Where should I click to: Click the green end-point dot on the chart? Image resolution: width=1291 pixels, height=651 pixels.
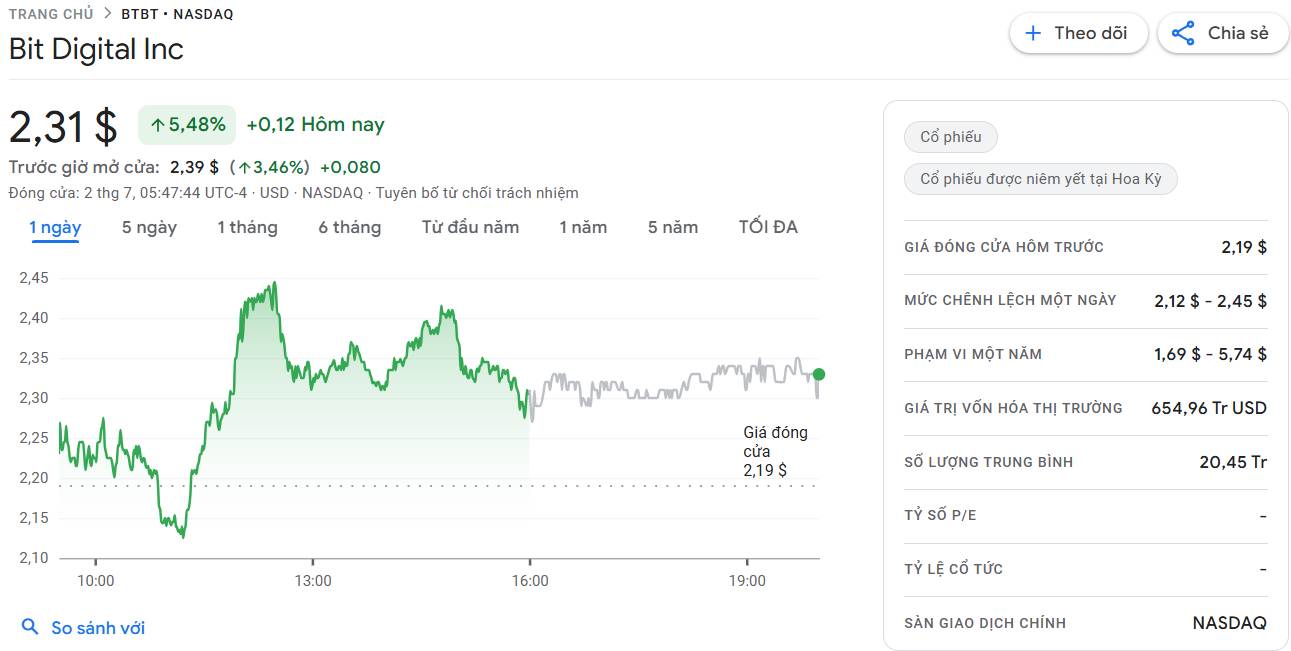(x=819, y=374)
